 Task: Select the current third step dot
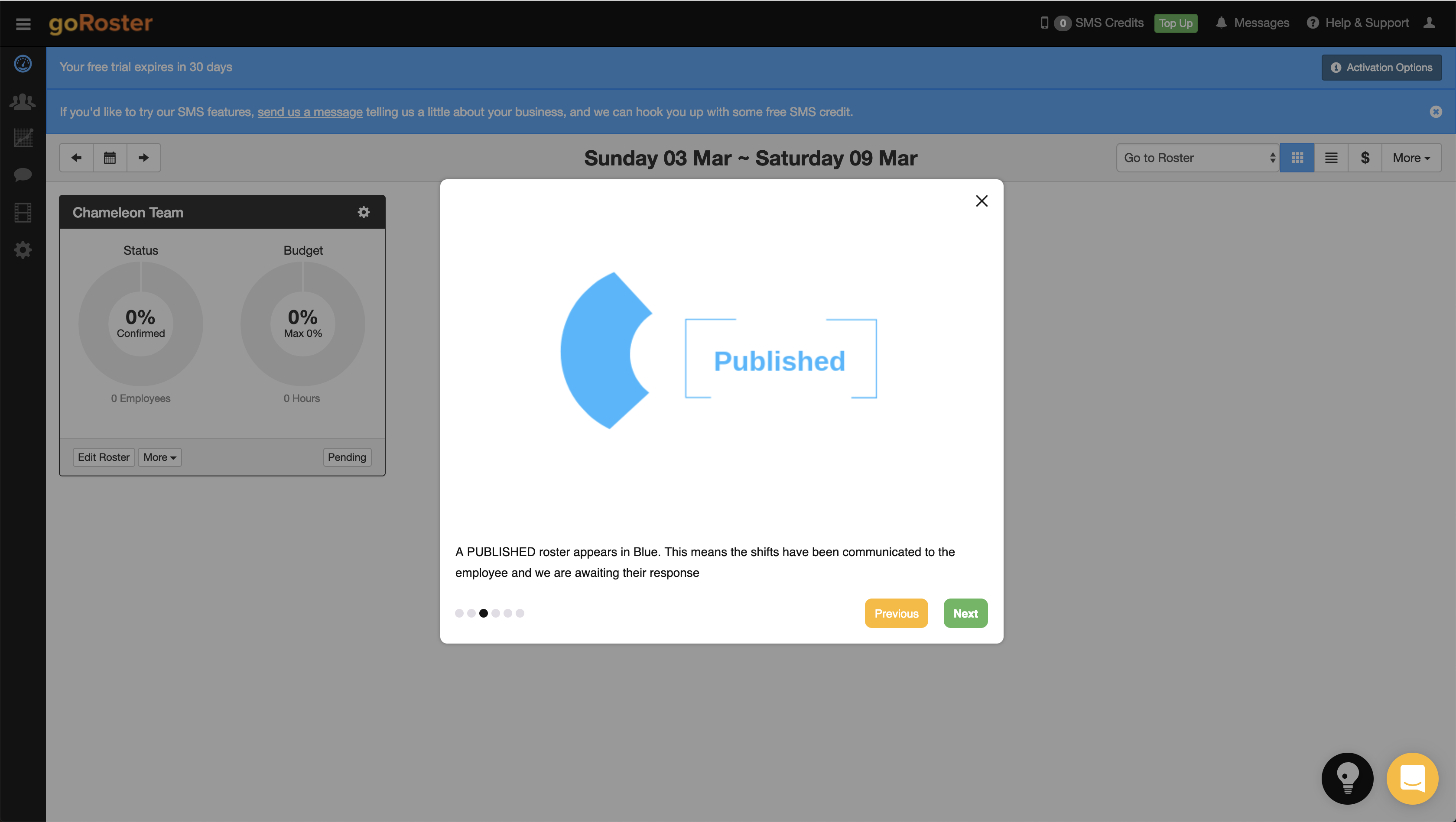[483, 613]
